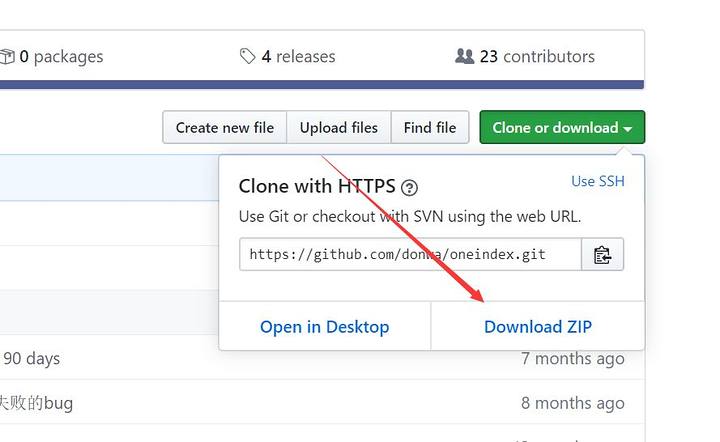Select the HTTPS clone URL field
The width and height of the screenshot is (720, 442).
410,254
